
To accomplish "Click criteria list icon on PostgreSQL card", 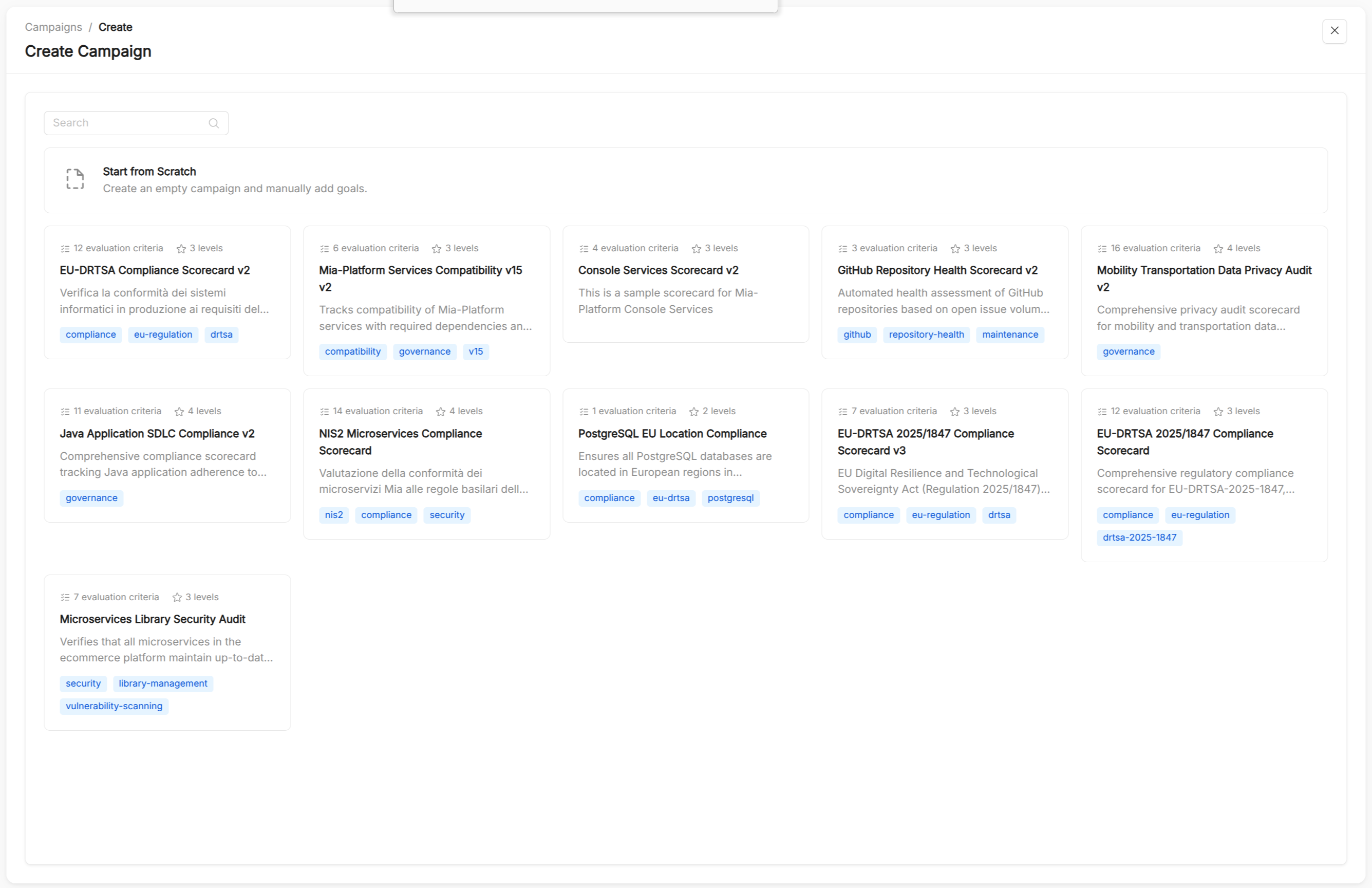I will click(584, 412).
